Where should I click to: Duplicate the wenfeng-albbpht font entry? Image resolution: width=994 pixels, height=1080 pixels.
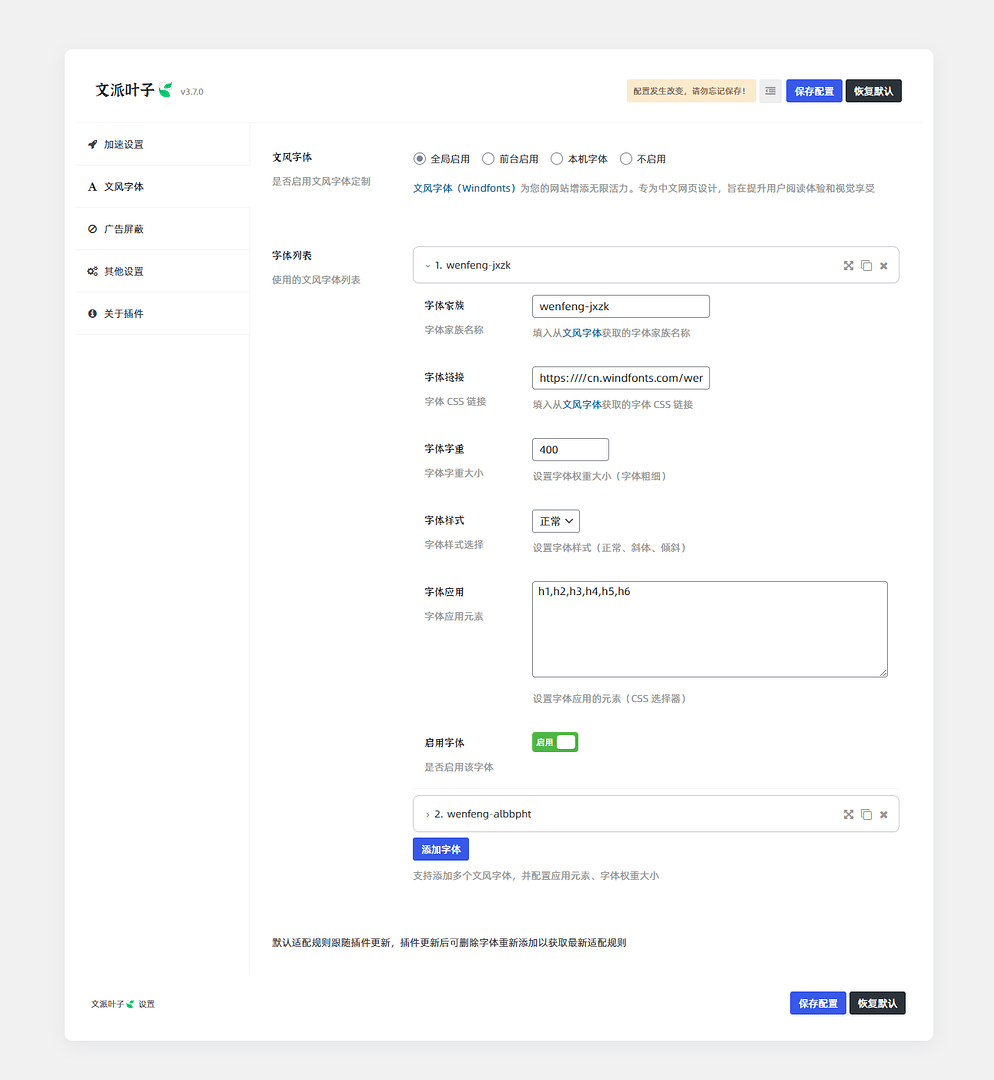866,815
